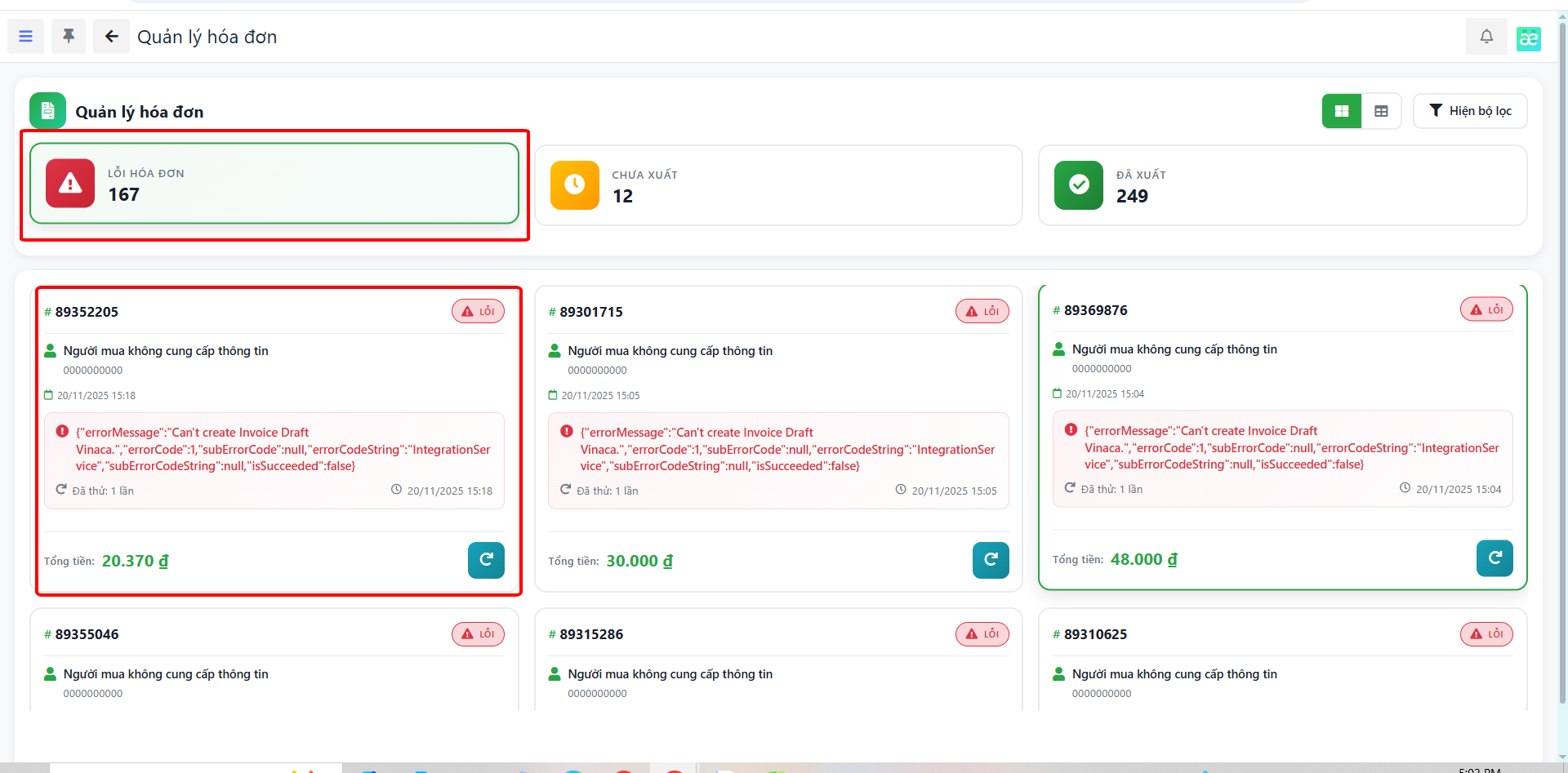Select the Đã xuất status tab

point(1282,185)
